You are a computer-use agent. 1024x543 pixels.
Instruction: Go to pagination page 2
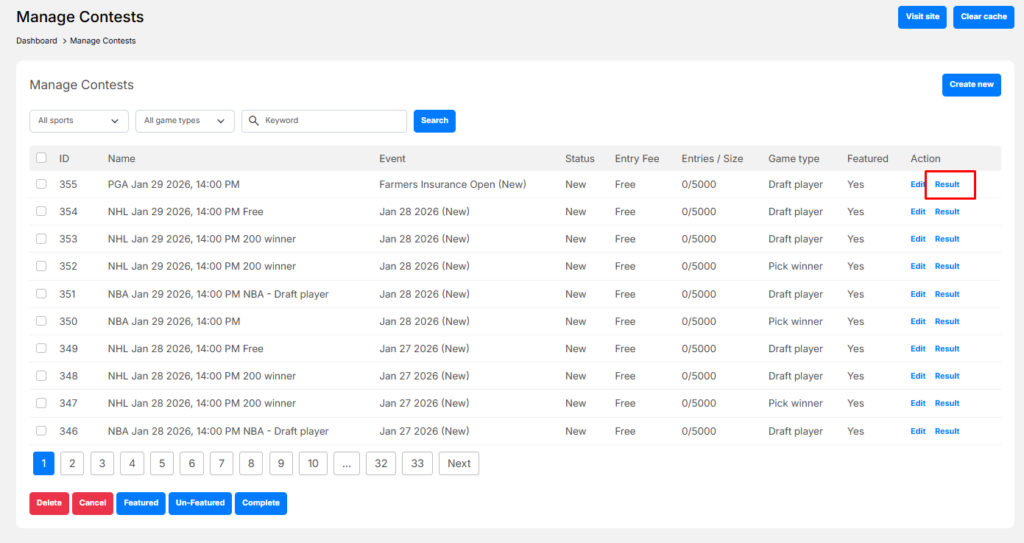(x=72, y=463)
